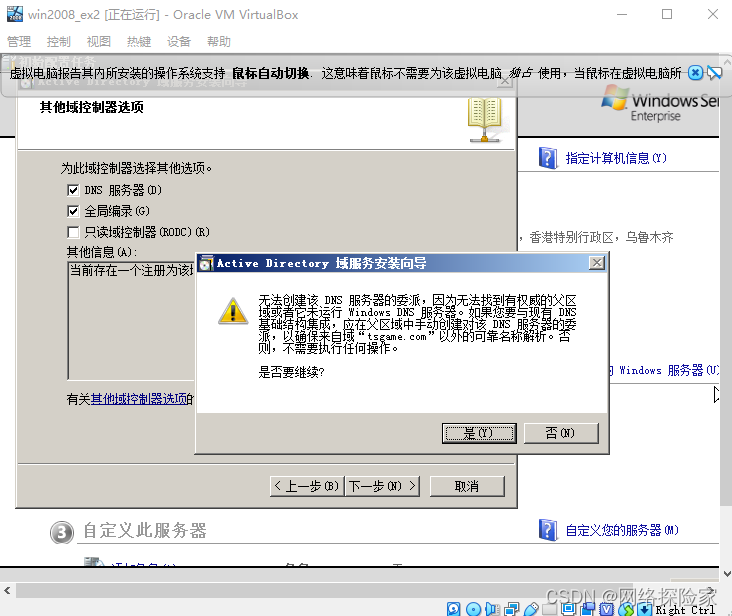
Task: Click the video recording status icon
Action: click(x=588, y=609)
